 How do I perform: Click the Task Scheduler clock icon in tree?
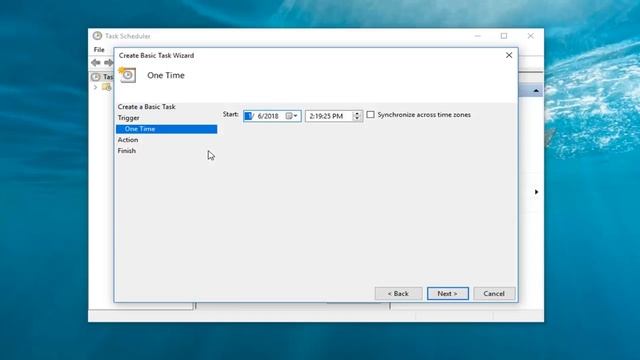(96, 77)
